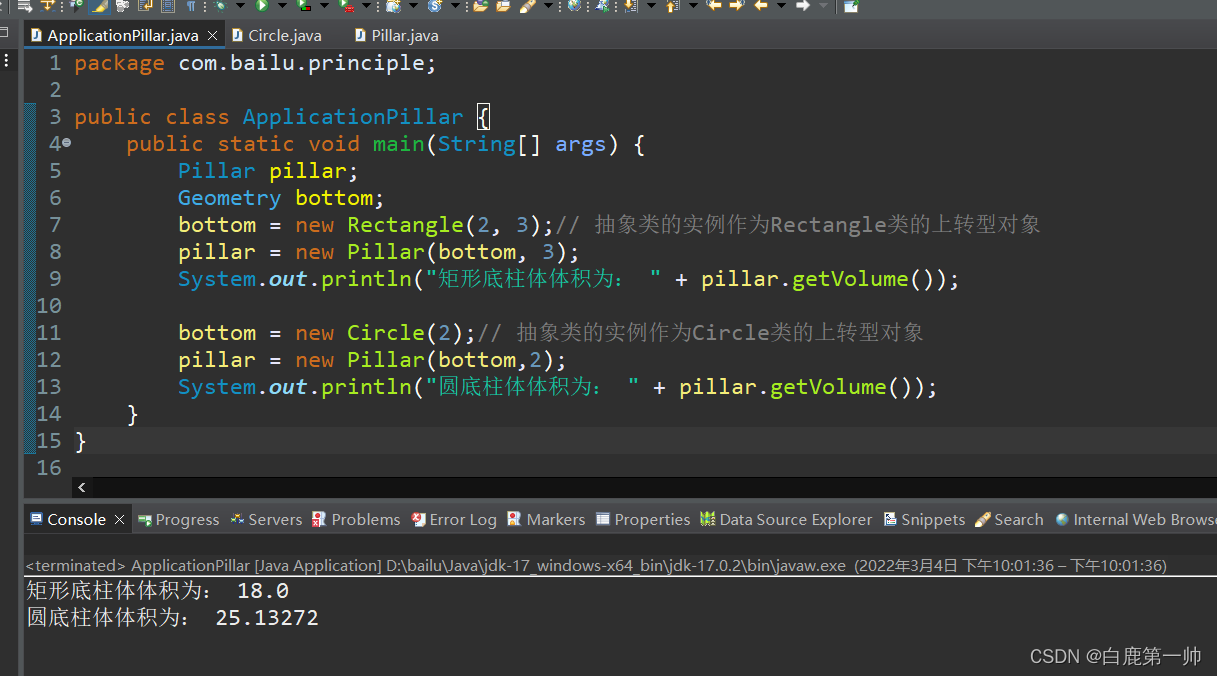Image resolution: width=1217 pixels, height=676 pixels.
Task: Select the Console view tab
Action: 76,519
